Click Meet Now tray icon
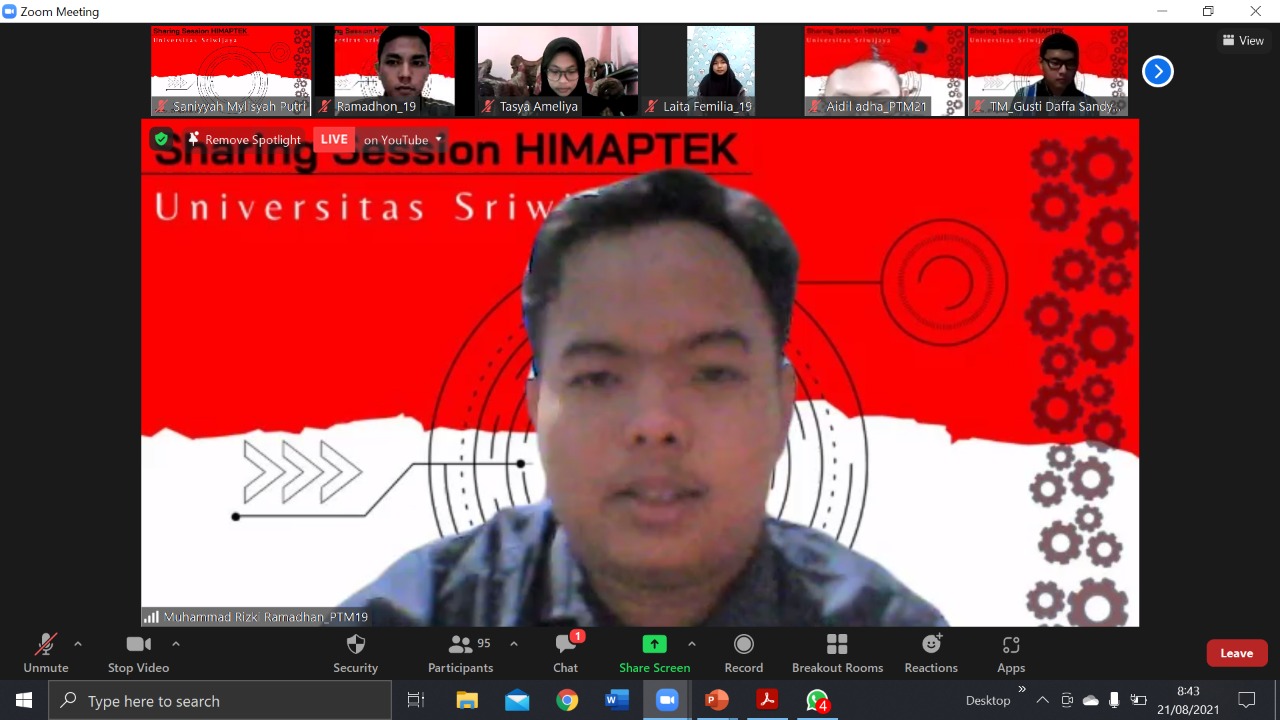1280x720 pixels. point(1067,701)
